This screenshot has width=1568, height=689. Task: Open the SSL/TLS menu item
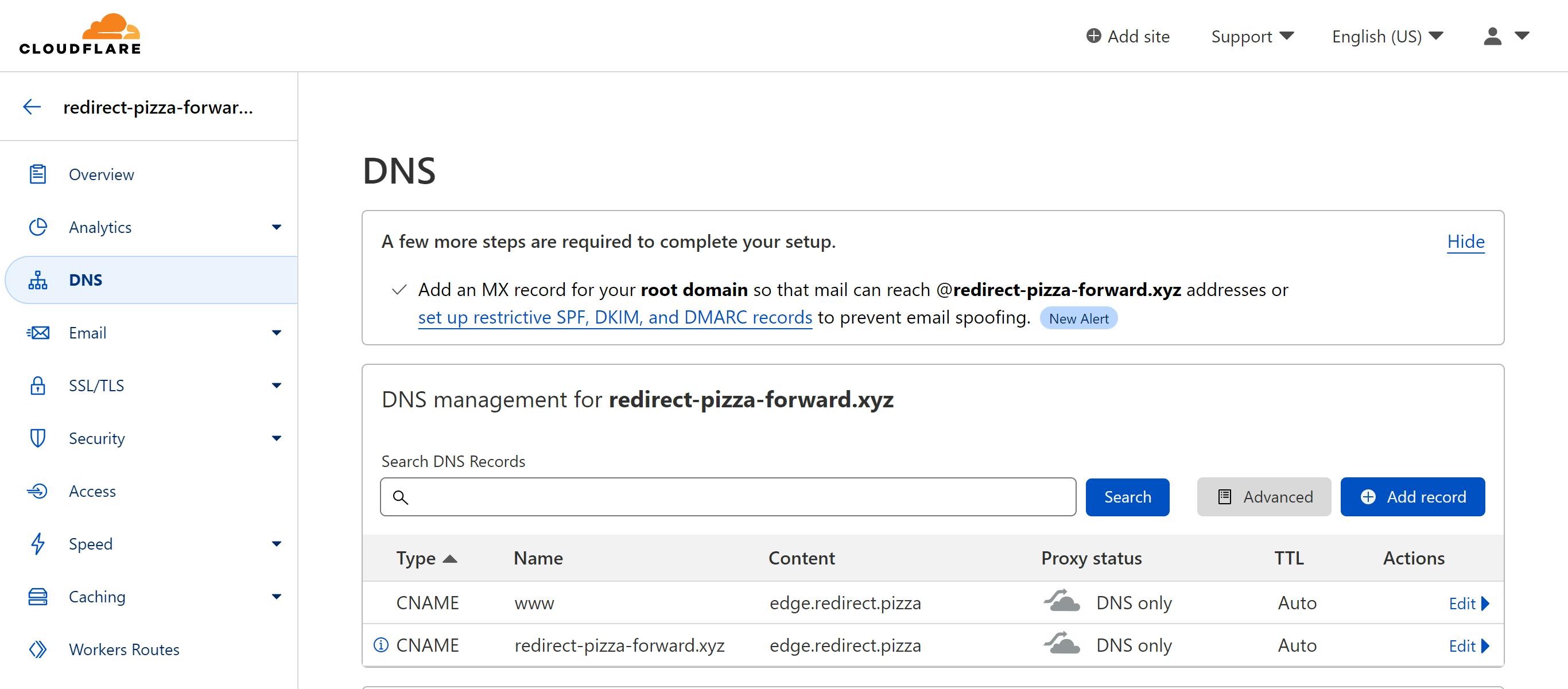96,386
